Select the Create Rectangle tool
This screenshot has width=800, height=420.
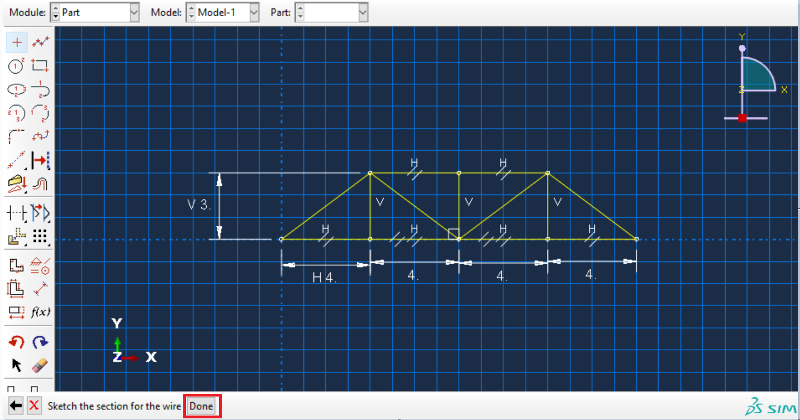[x=40, y=66]
